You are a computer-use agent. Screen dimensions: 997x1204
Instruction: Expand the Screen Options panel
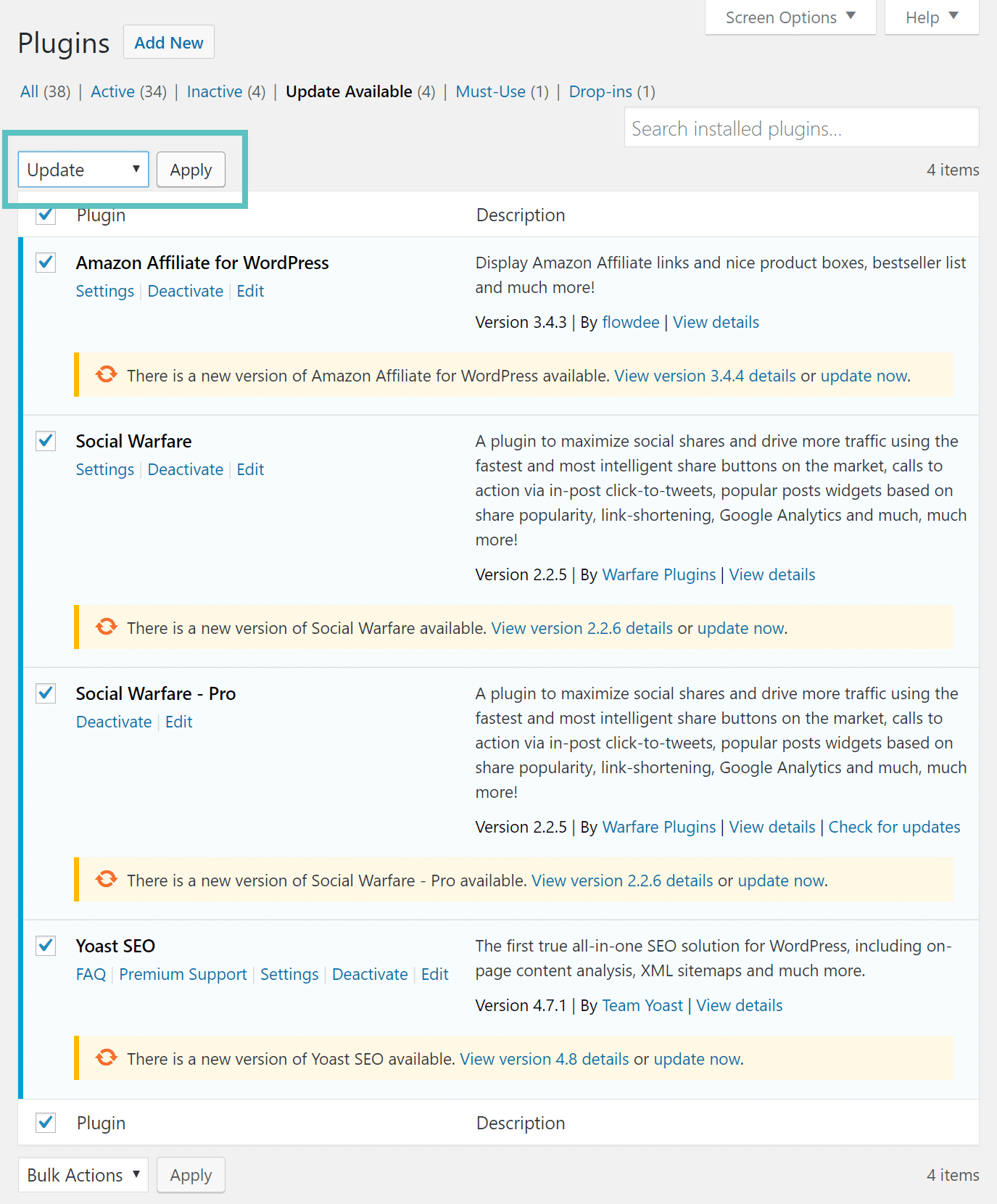tap(790, 17)
